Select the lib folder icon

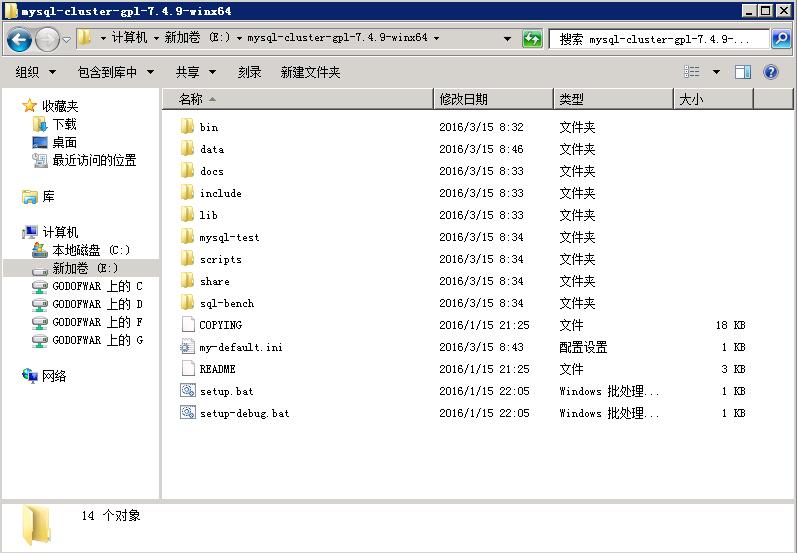(x=188, y=214)
